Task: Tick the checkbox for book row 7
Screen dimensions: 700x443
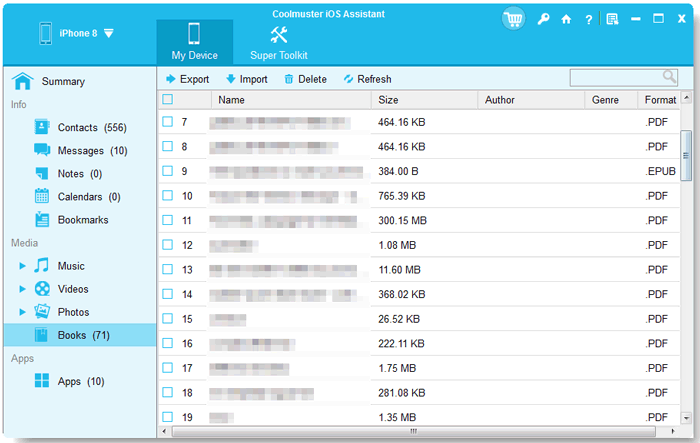Action: coord(168,122)
